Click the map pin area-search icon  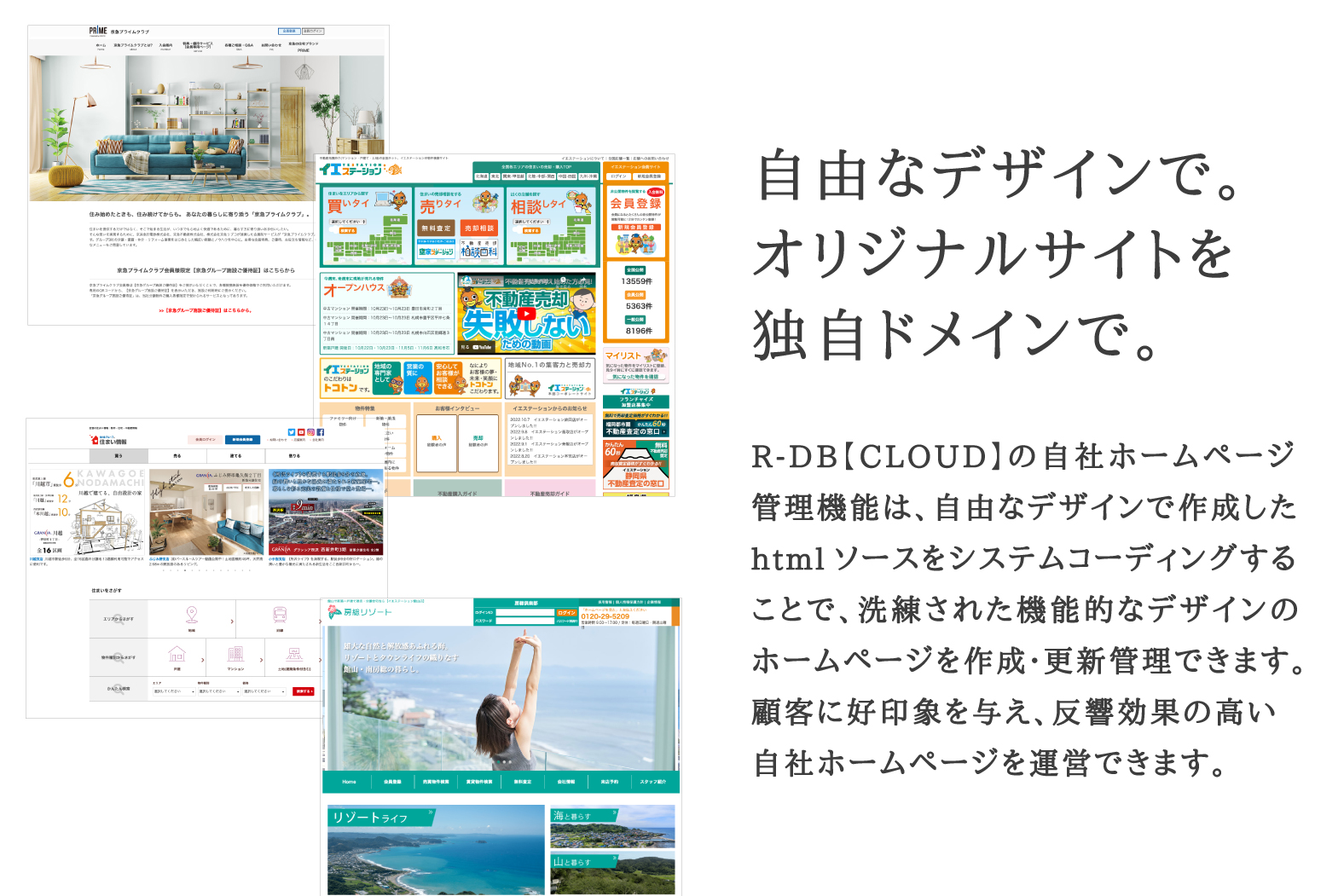(x=191, y=615)
